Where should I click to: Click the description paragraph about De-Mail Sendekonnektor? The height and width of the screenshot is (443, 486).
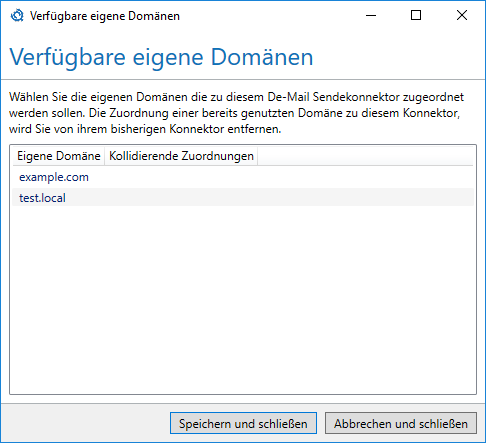[x=236, y=113]
